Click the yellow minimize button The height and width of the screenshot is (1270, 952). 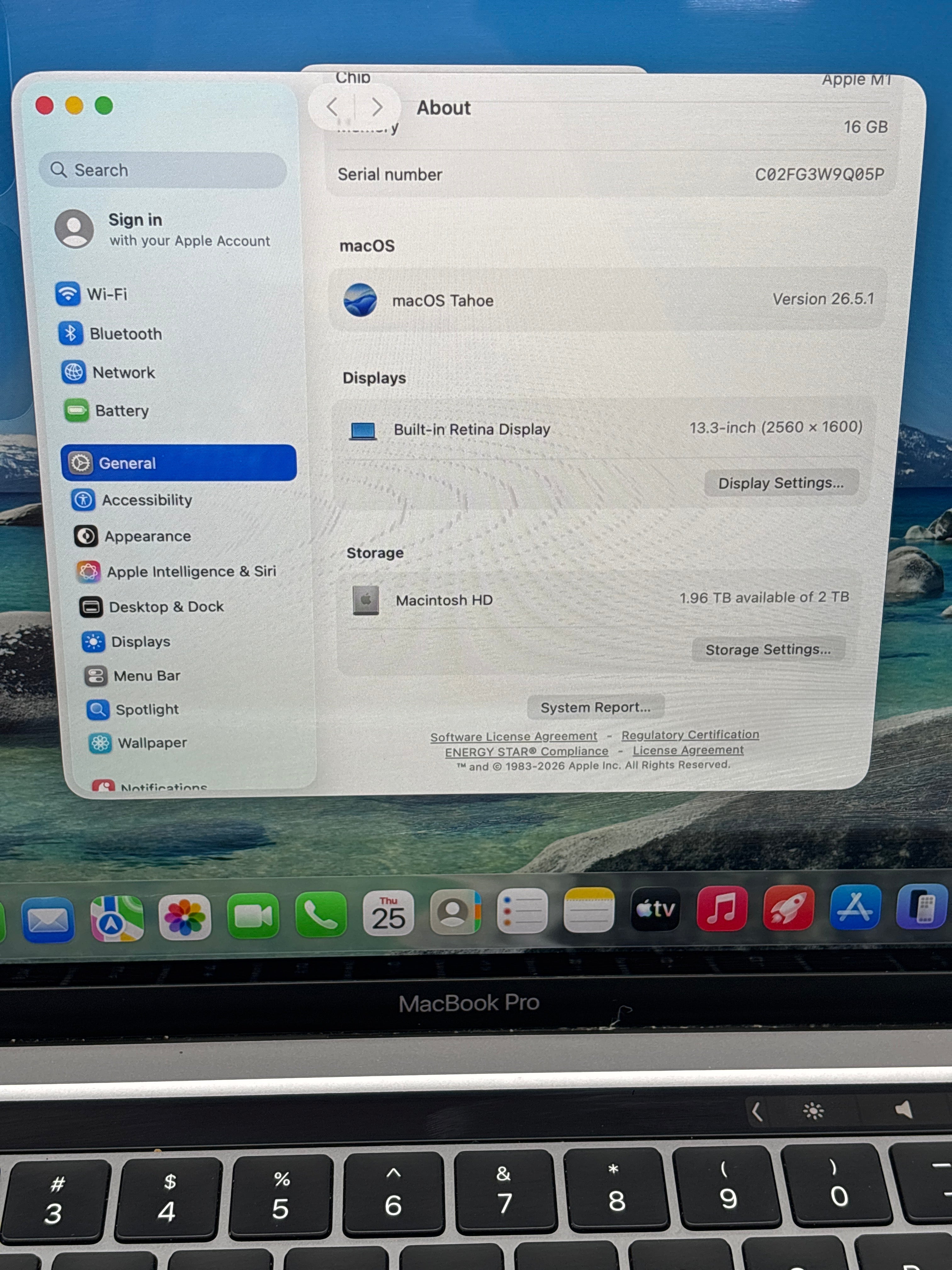[74, 106]
